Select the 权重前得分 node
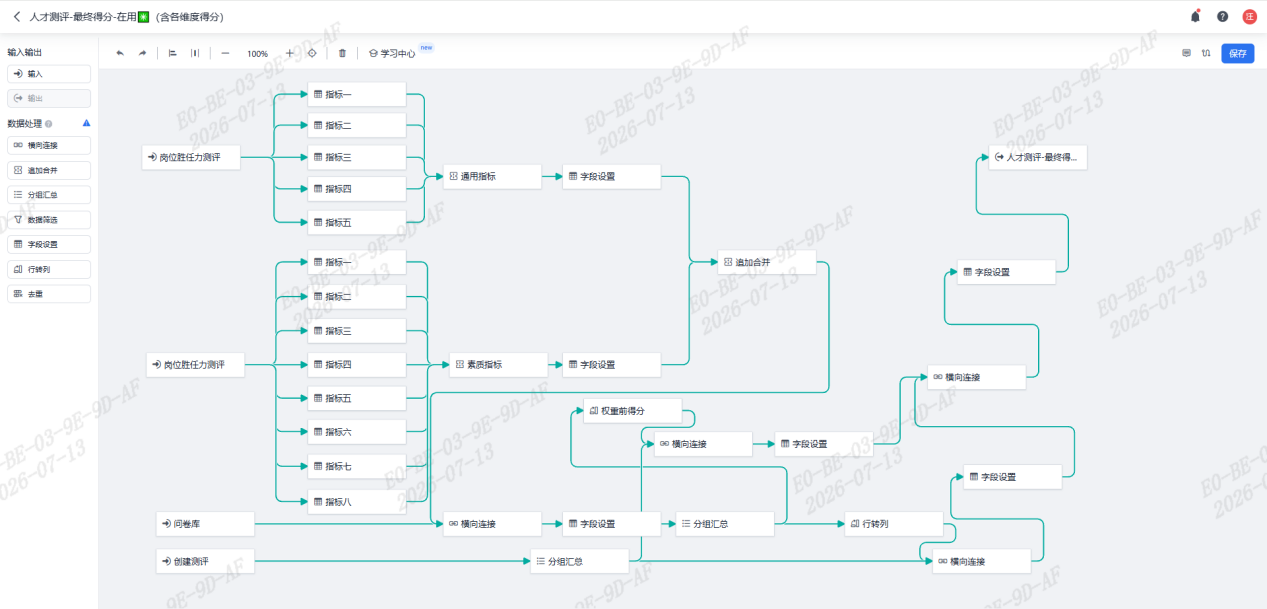Screen dimensions: 1267x609 [633, 411]
